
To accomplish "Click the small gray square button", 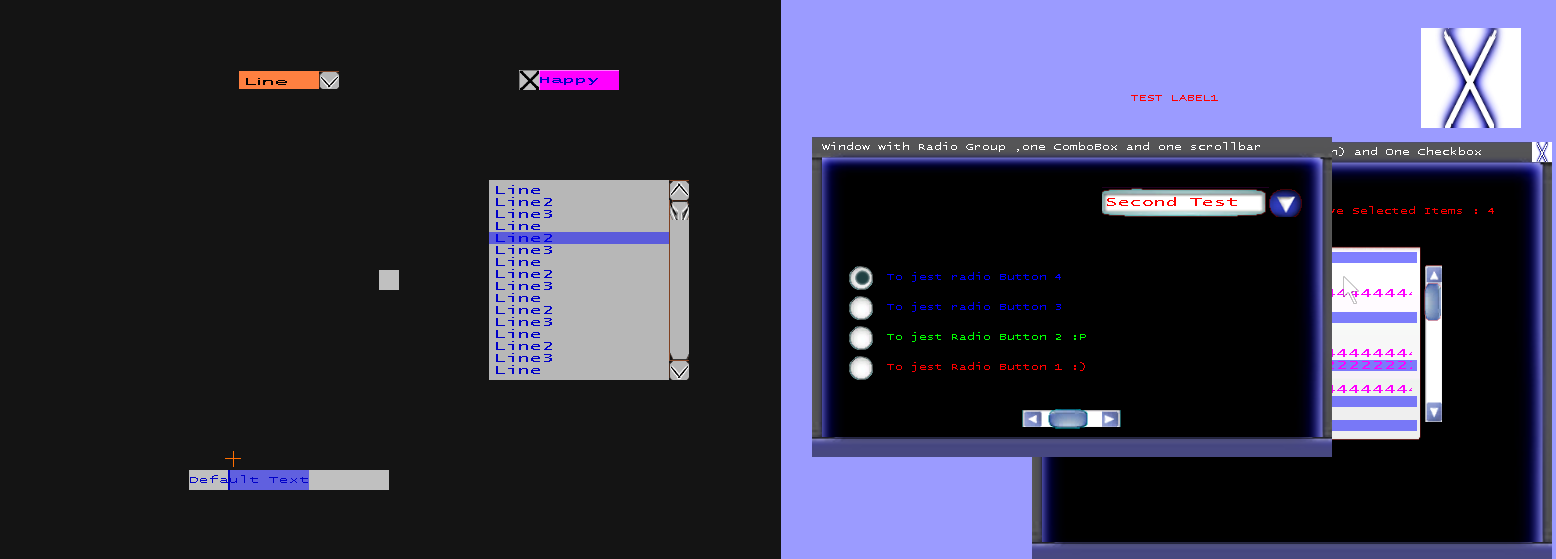I will (x=389, y=280).
